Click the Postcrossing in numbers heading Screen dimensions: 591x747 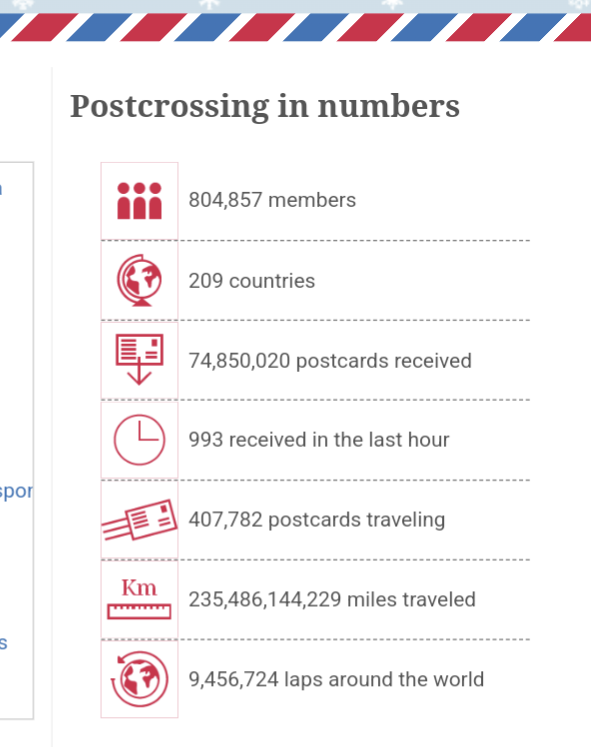click(x=265, y=106)
